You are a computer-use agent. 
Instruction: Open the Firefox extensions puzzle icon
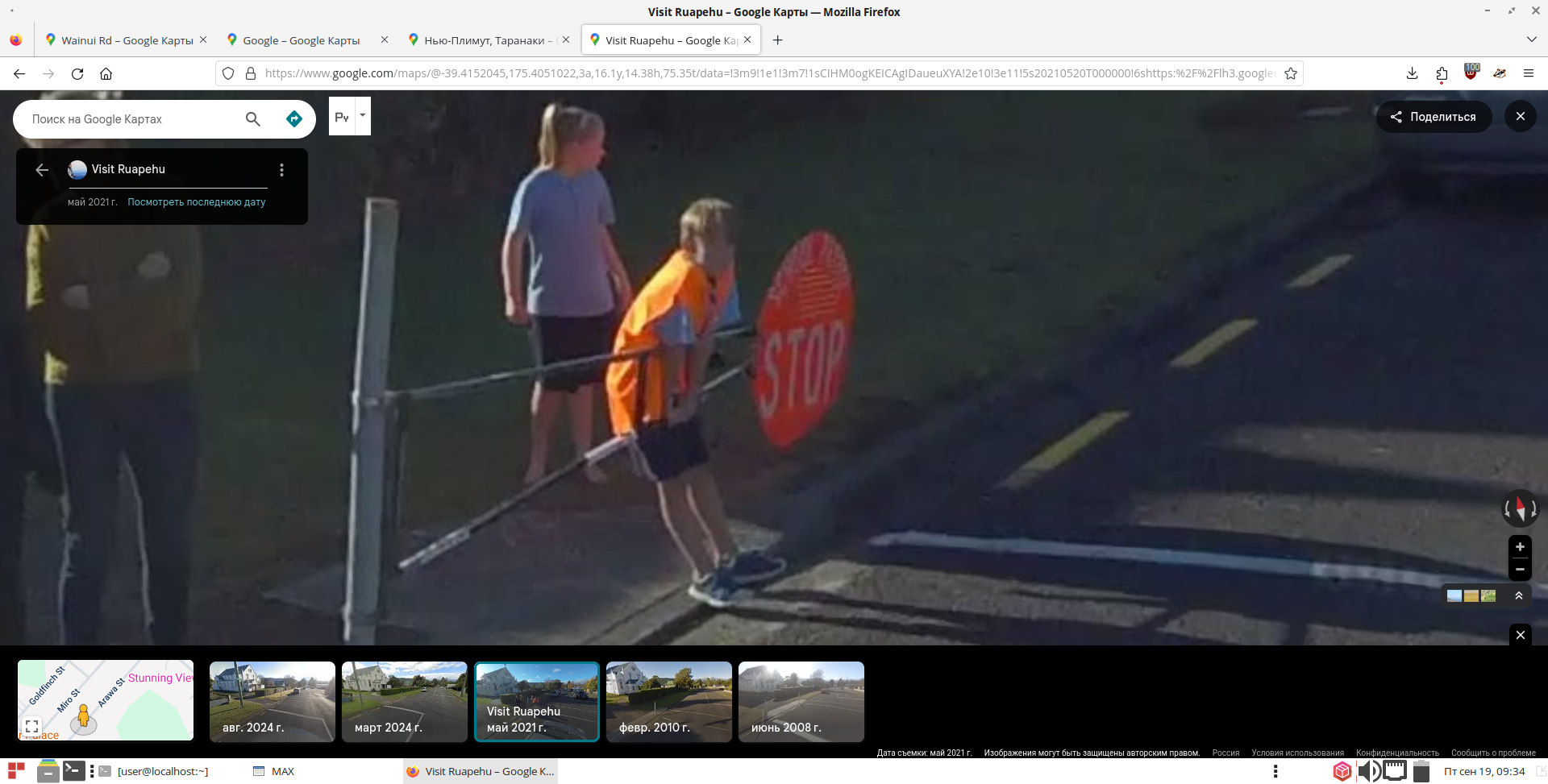tap(1442, 73)
